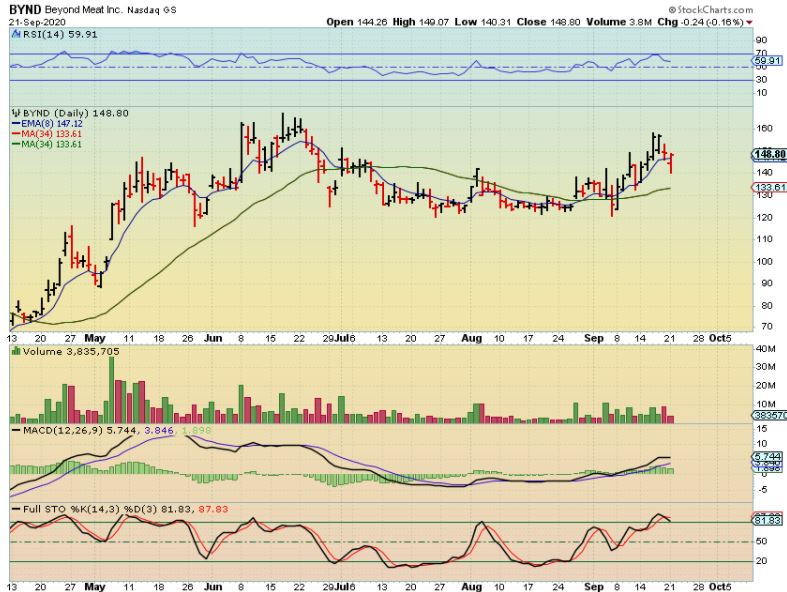Click the red down arrow beside Chg

coord(749,23)
